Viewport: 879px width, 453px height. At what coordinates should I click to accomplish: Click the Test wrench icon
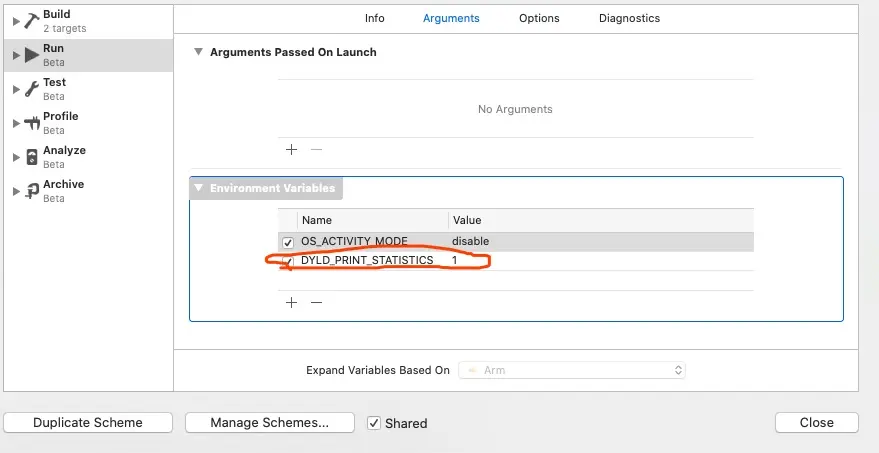31,89
